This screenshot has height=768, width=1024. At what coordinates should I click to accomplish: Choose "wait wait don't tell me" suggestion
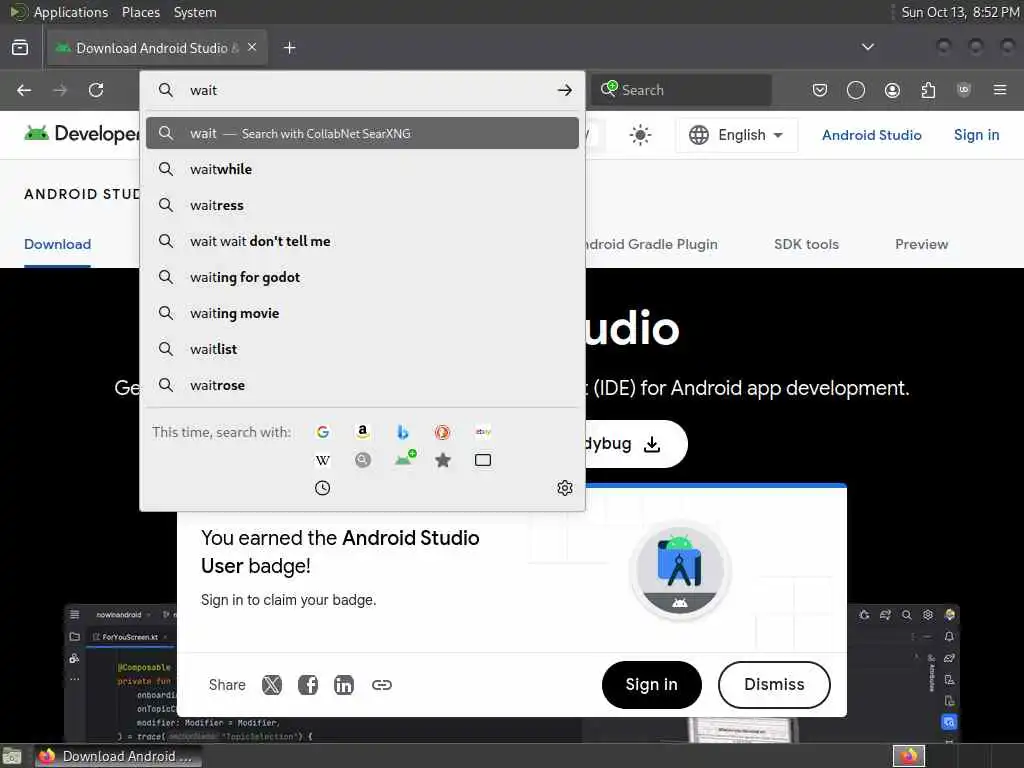click(x=362, y=241)
